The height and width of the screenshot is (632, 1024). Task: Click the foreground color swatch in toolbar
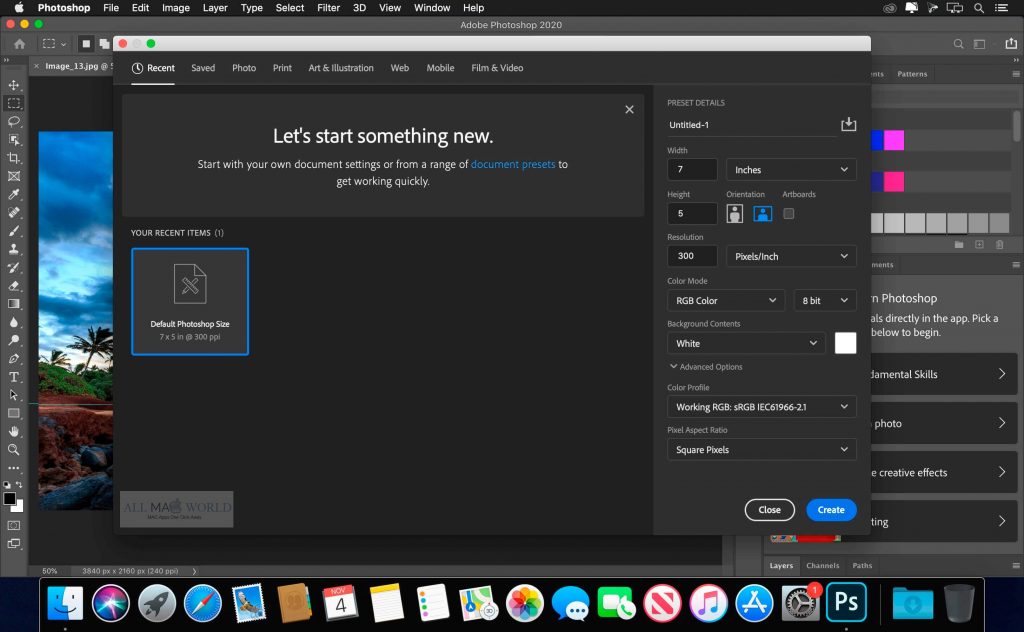(x=9, y=499)
